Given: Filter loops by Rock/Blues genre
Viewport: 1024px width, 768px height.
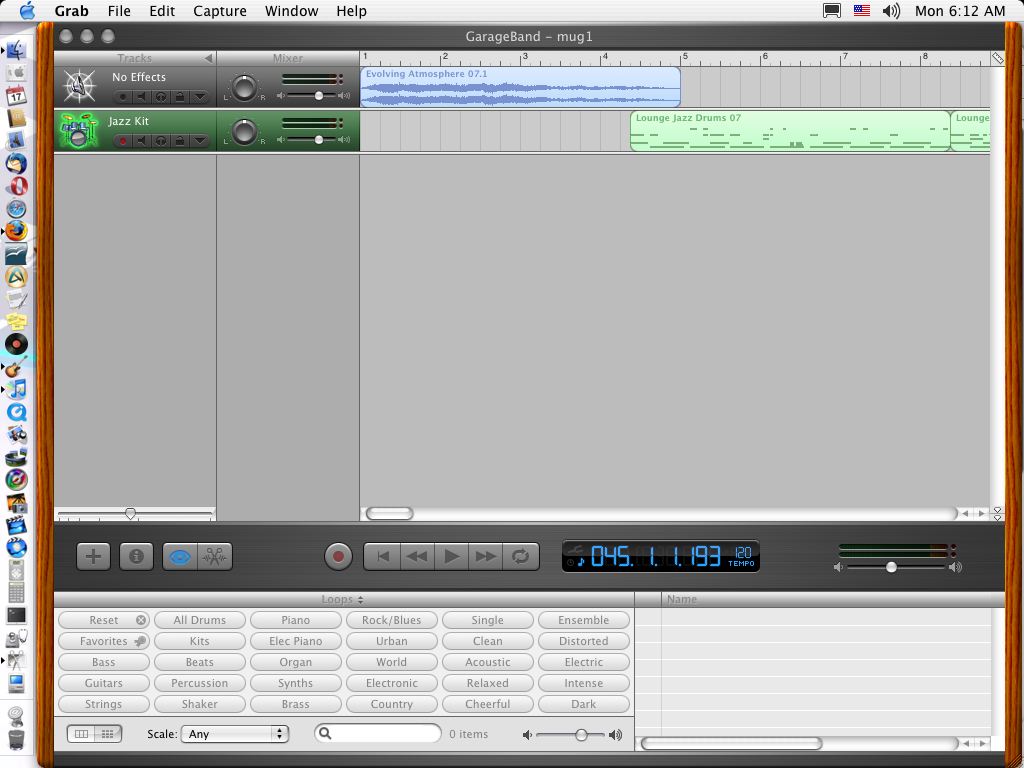Looking at the screenshot, I should 392,620.
